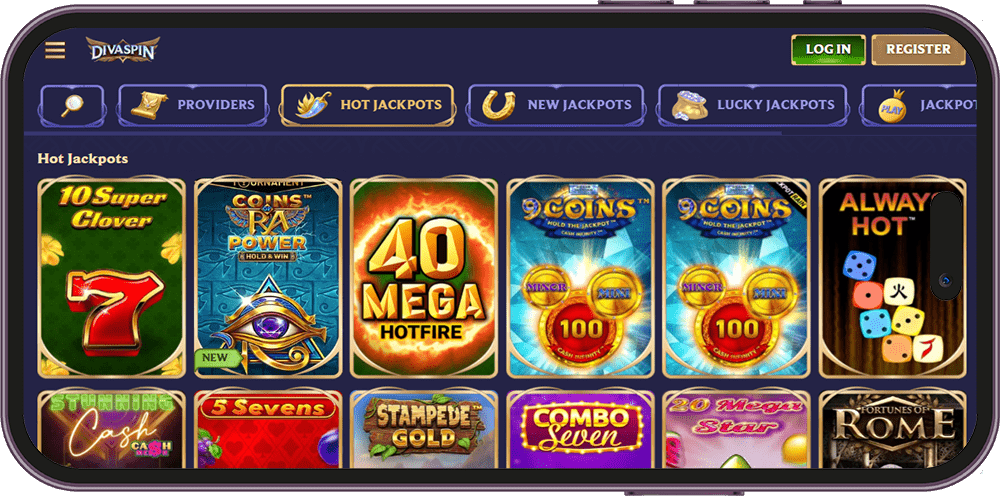
Task: Select the Always Hot dice game
Action: 892,277
